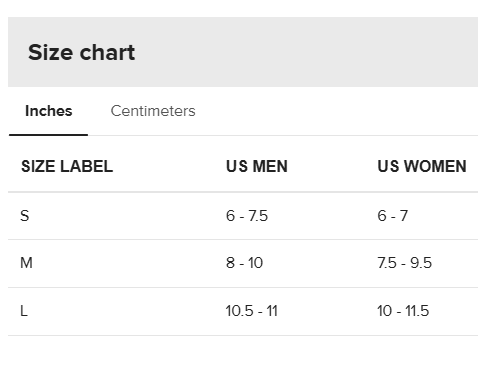Select the S size label cell
This screenshot has height=376, width=478.
pyautogui.click(x=25, y=216)
